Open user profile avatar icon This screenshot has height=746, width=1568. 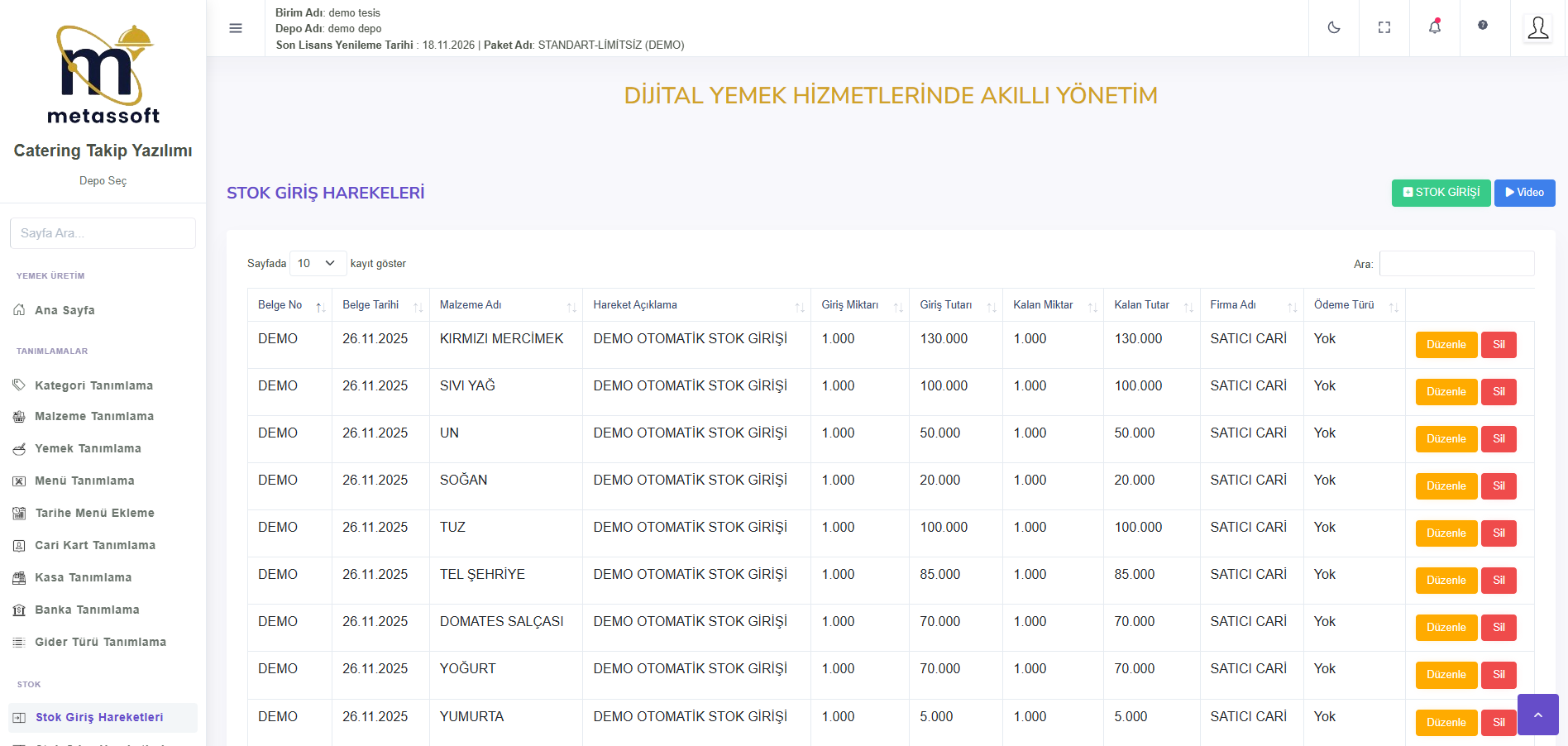[x=1537, y=28]
